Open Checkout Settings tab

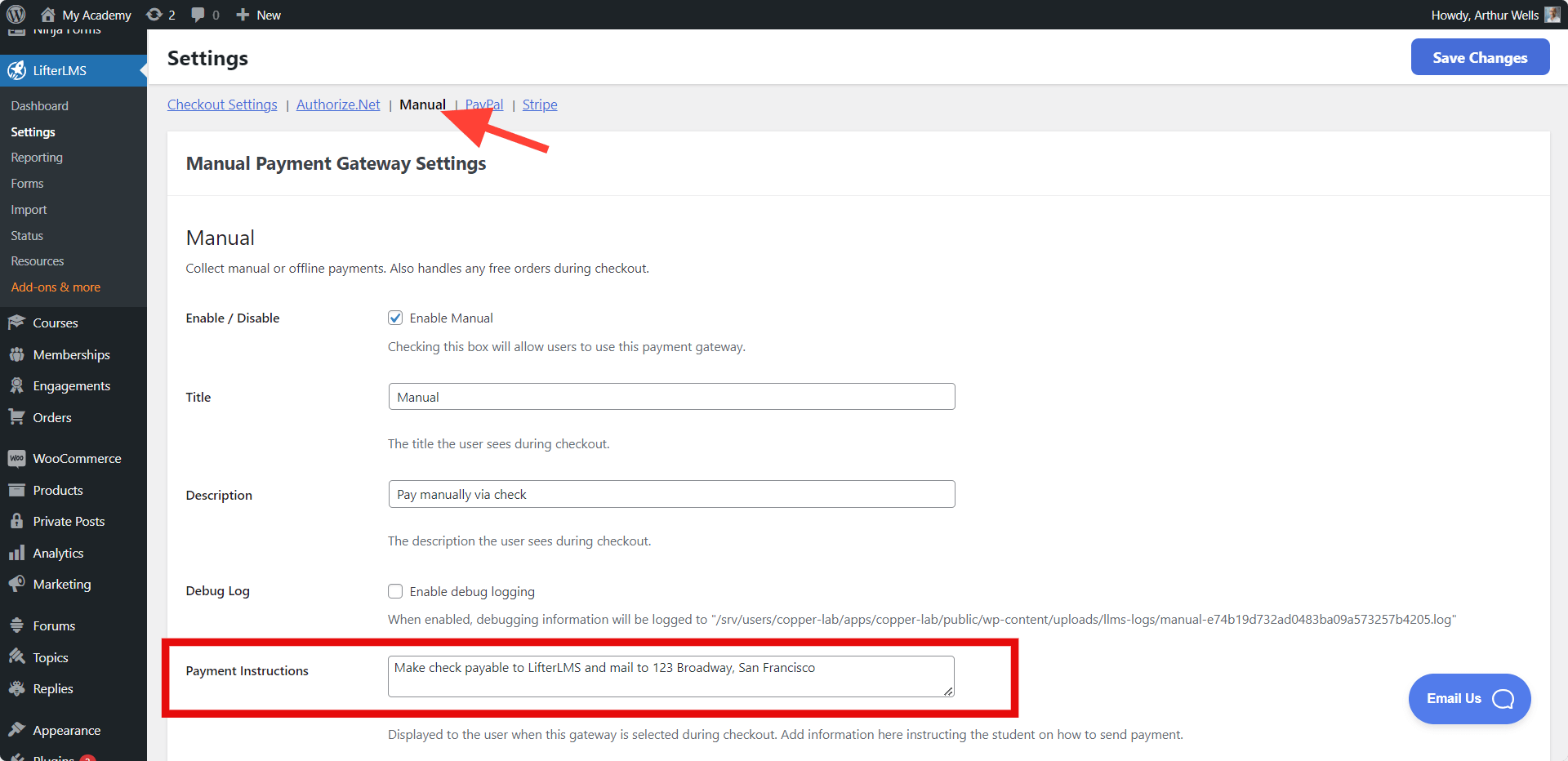point(222,105)
